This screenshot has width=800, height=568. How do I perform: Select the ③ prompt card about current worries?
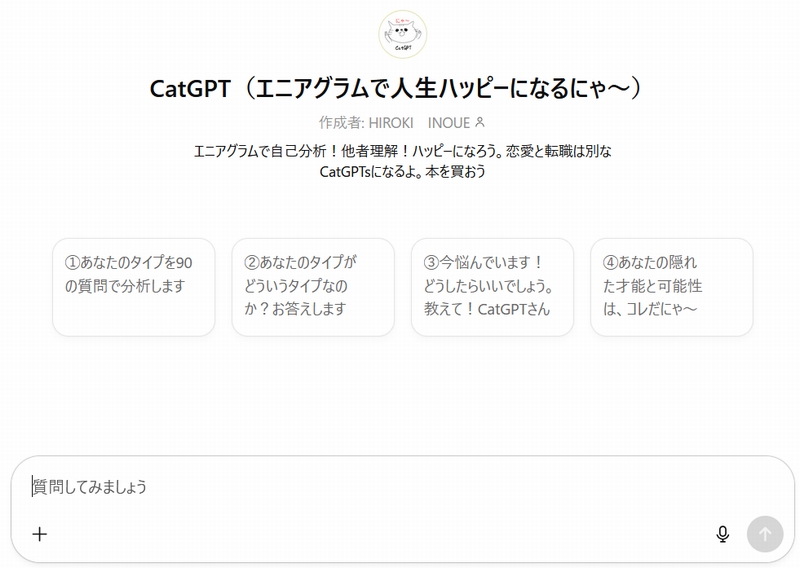(492, 287)
